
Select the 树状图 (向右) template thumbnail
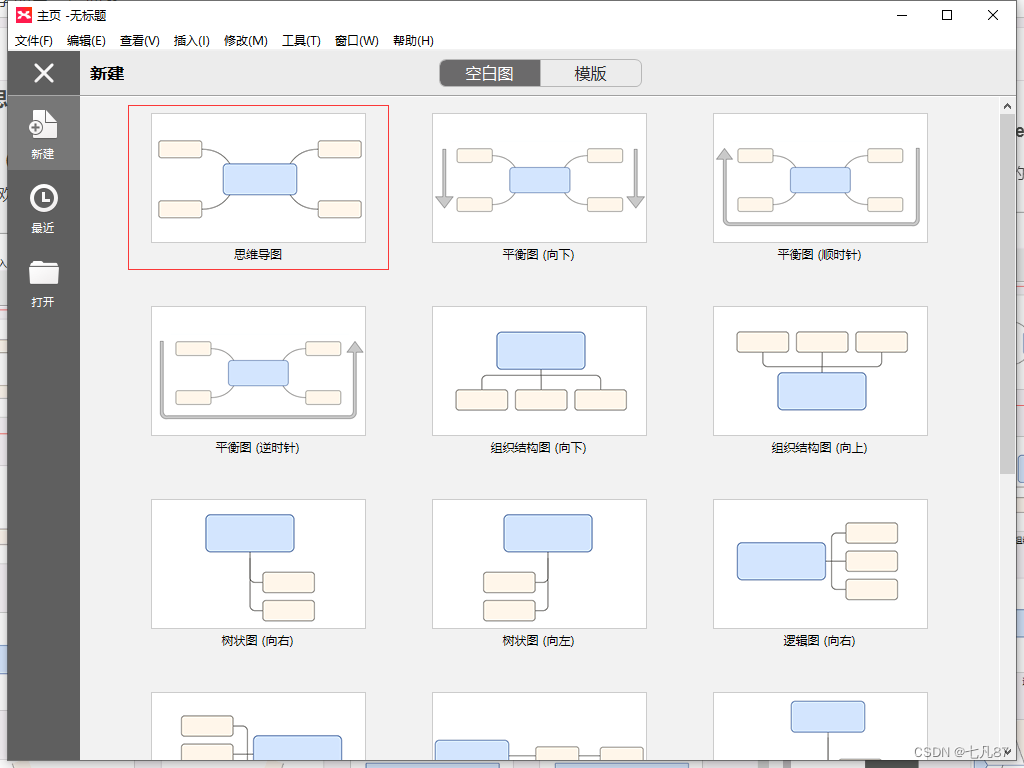(259, 564)
